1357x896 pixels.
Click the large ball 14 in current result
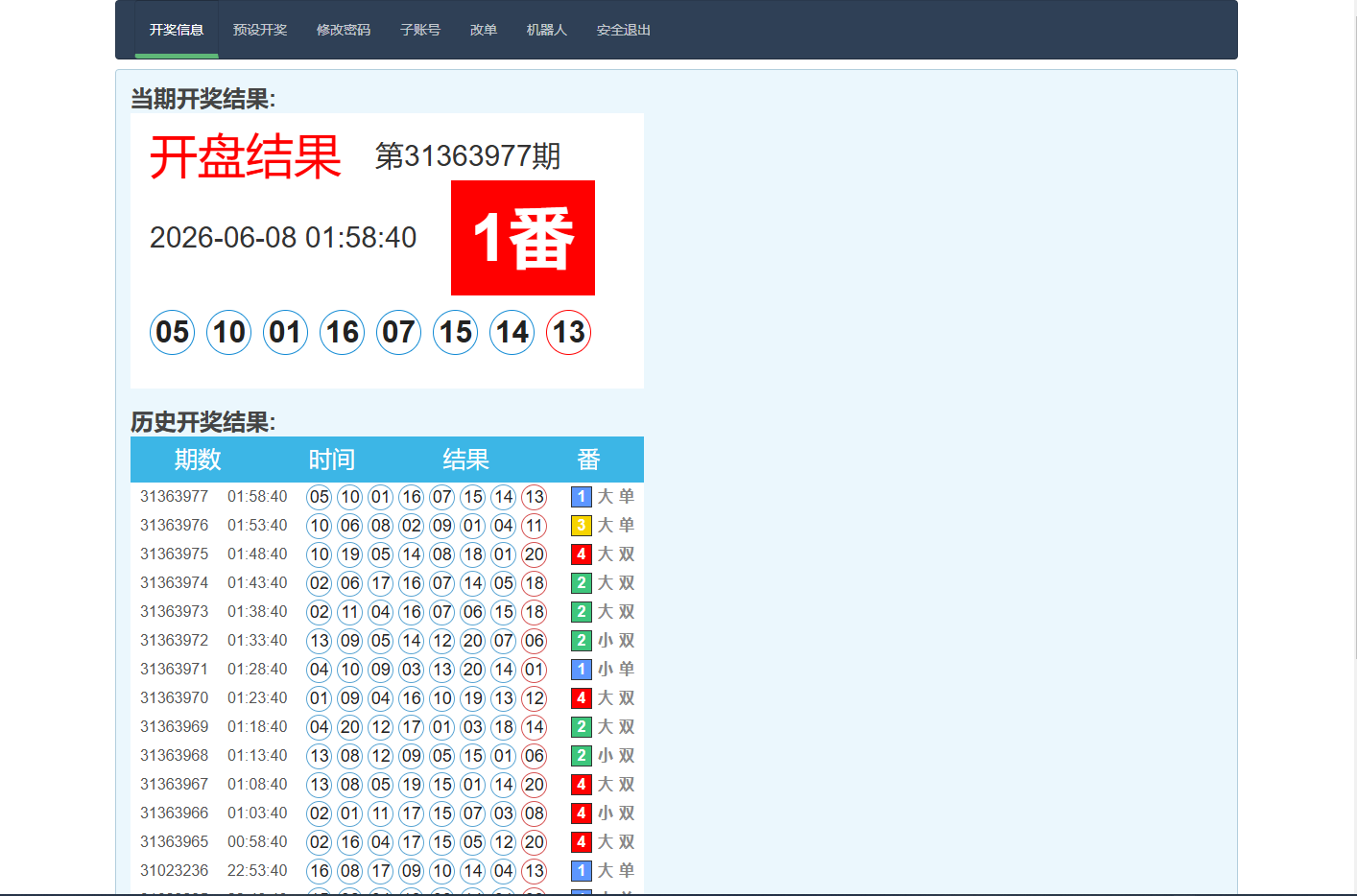click(x=512, y=333)
